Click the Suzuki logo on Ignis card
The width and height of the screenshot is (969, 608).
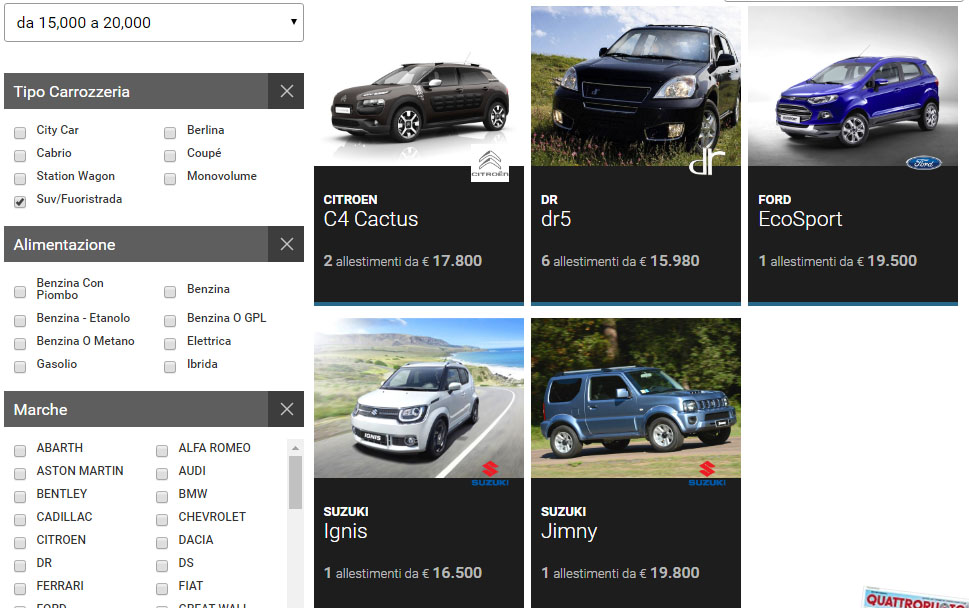490,474
